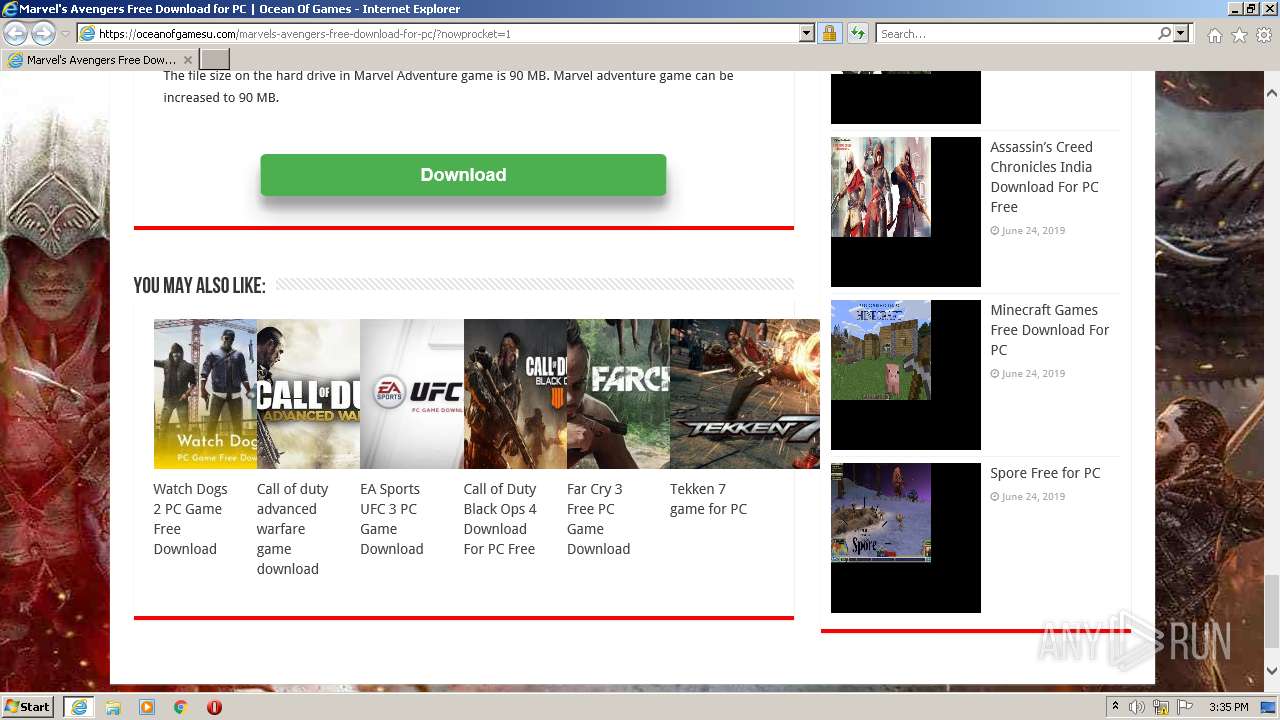Click the browser Forward arrow
This screenshot has height=720, width=1280.
tap(43, 34)
